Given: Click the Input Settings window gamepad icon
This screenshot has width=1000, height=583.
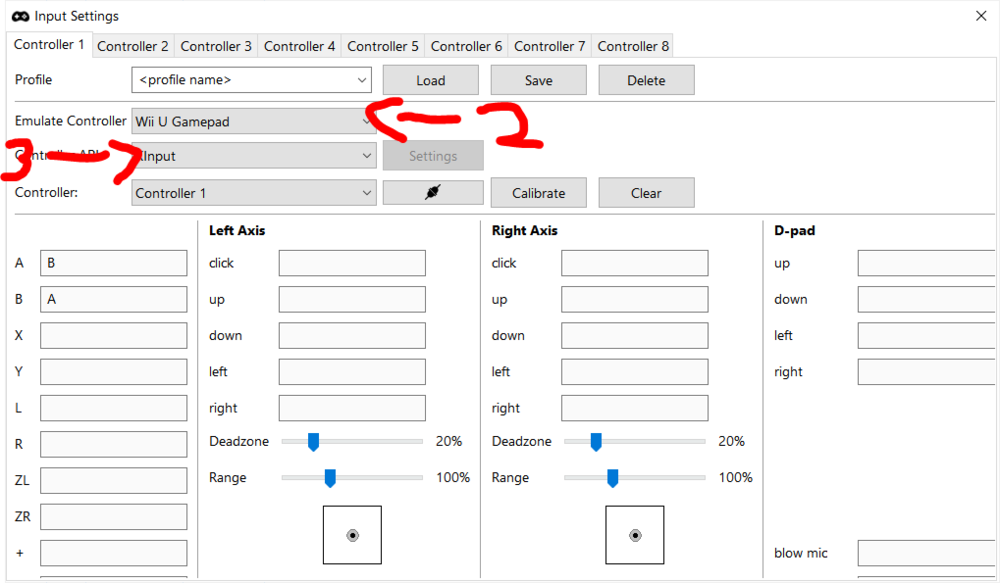Looking at the screenshot, I should point(20,16).
